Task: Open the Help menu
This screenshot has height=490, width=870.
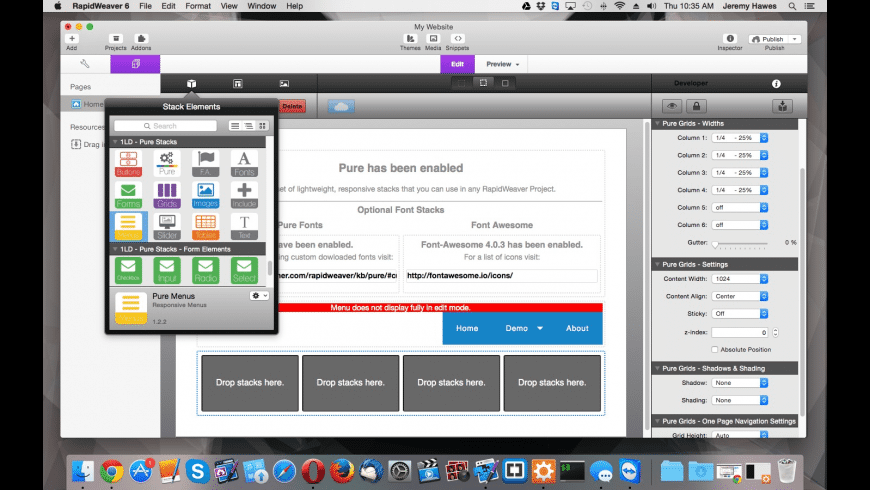Action: point(295,6)
